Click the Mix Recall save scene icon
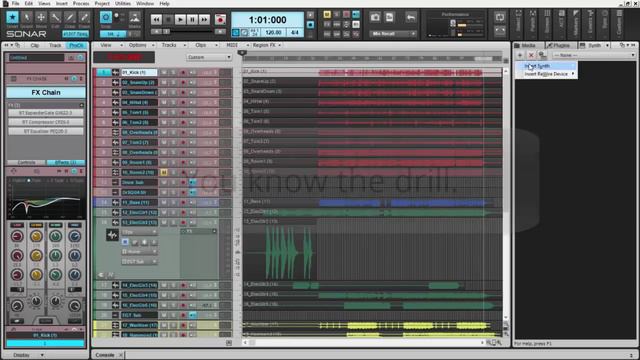The height and width of the screenshot is (360, 640). [389, 18]
